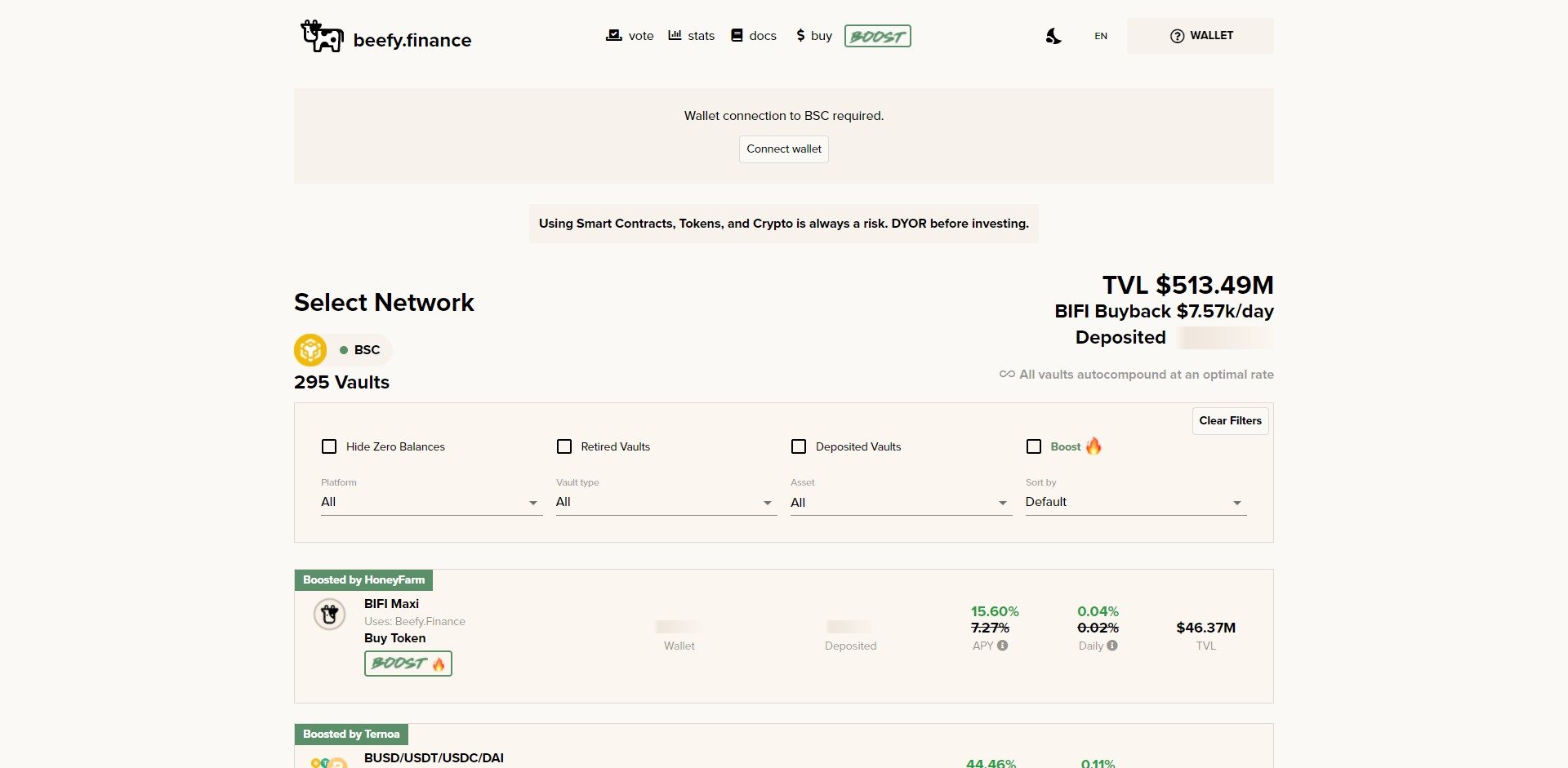Click the beefy.finance cow logo
Image resolution: width=1568 pixels, height=768 pixels.
[x=321, y=35]
